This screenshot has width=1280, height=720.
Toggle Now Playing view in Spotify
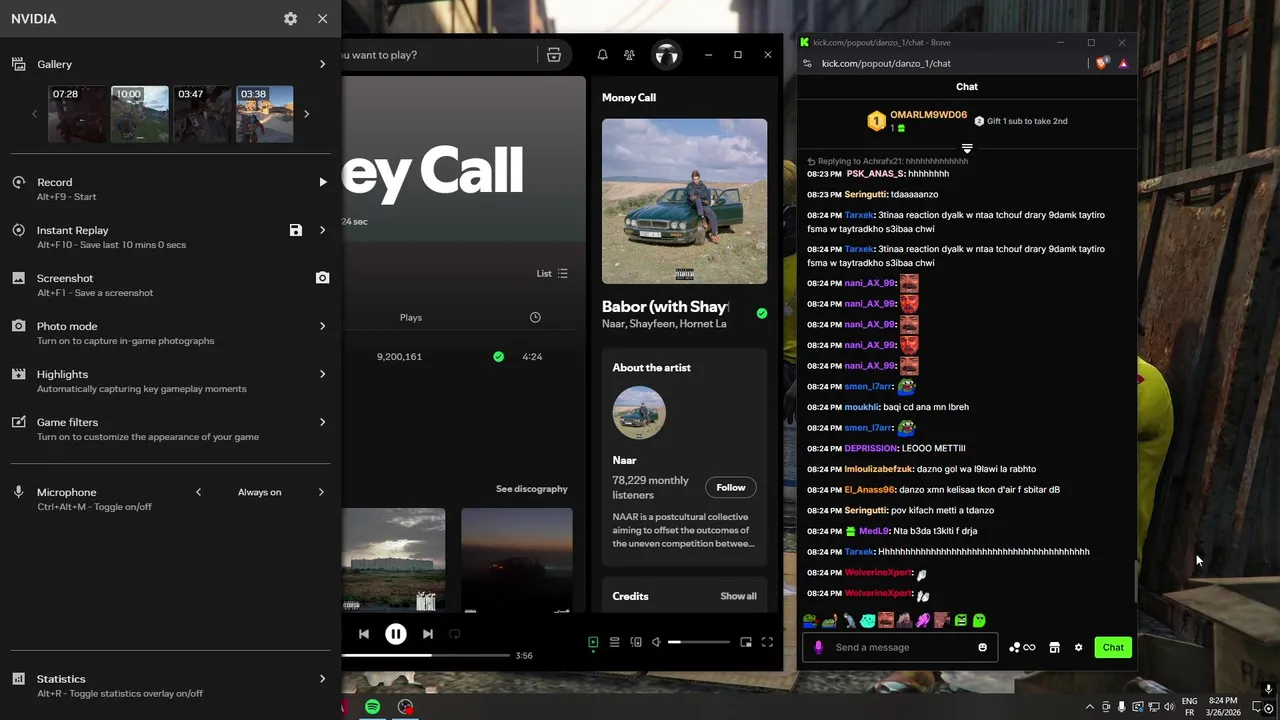tap(593, 643)
